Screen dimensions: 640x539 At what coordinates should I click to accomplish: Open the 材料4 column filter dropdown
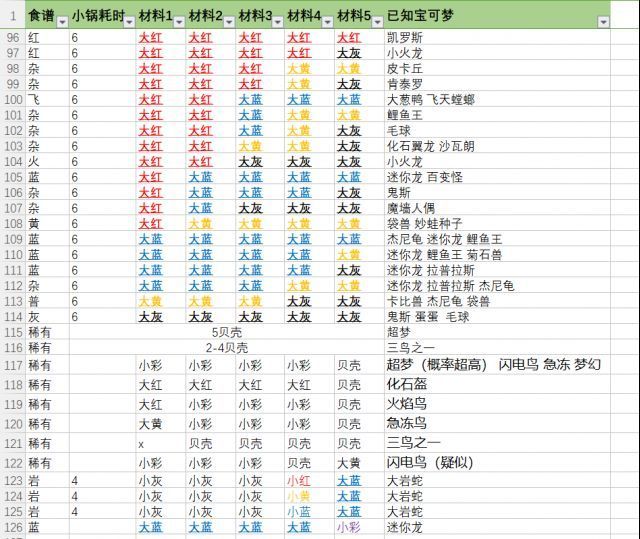click(327, 22)
